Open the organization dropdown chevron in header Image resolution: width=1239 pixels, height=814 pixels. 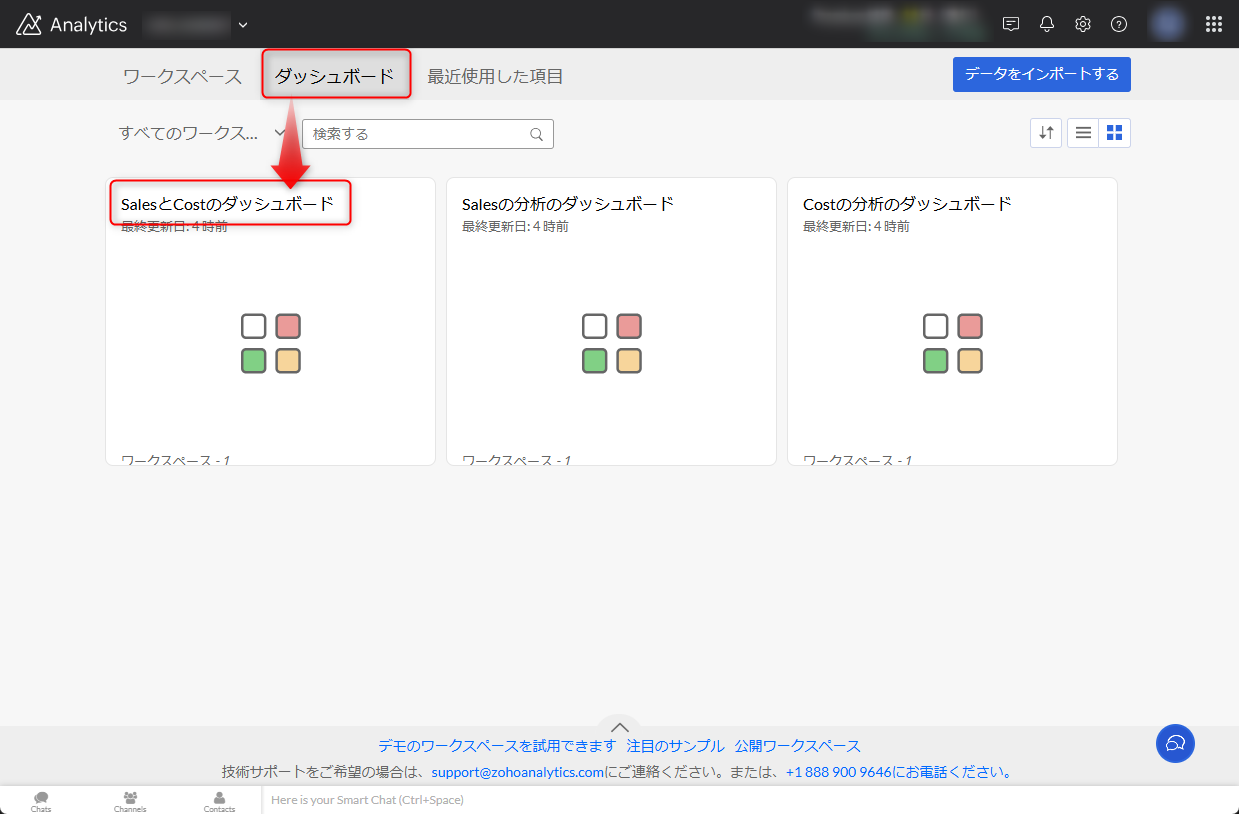243,24
